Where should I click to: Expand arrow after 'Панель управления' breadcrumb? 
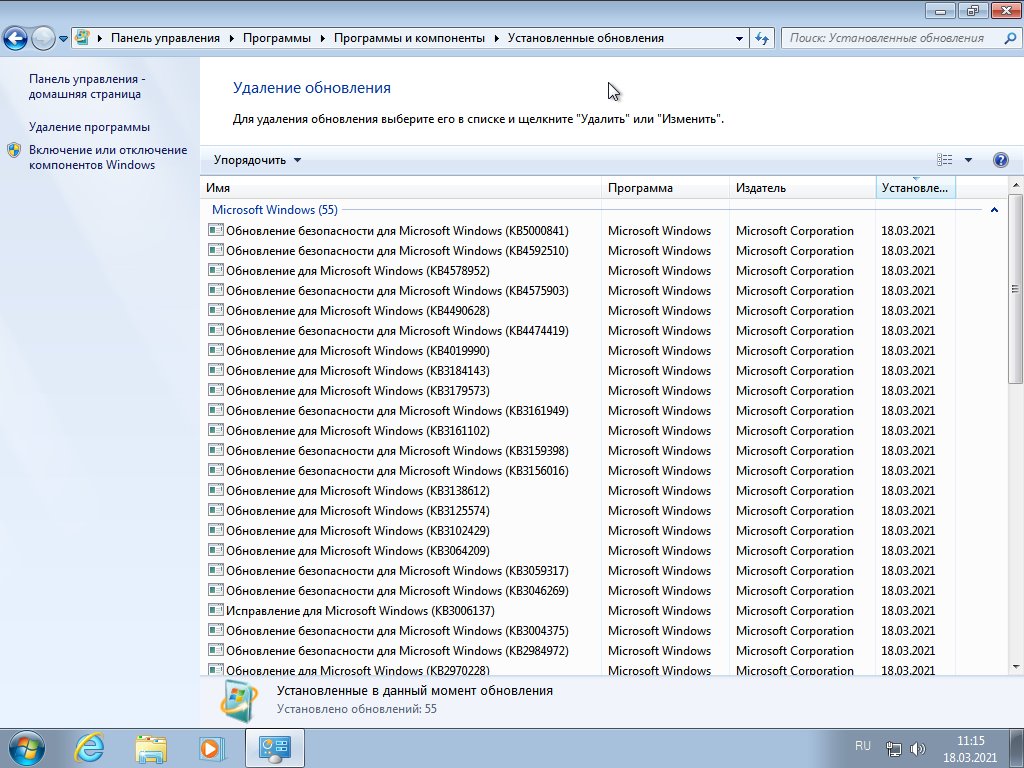pos(232,39)
